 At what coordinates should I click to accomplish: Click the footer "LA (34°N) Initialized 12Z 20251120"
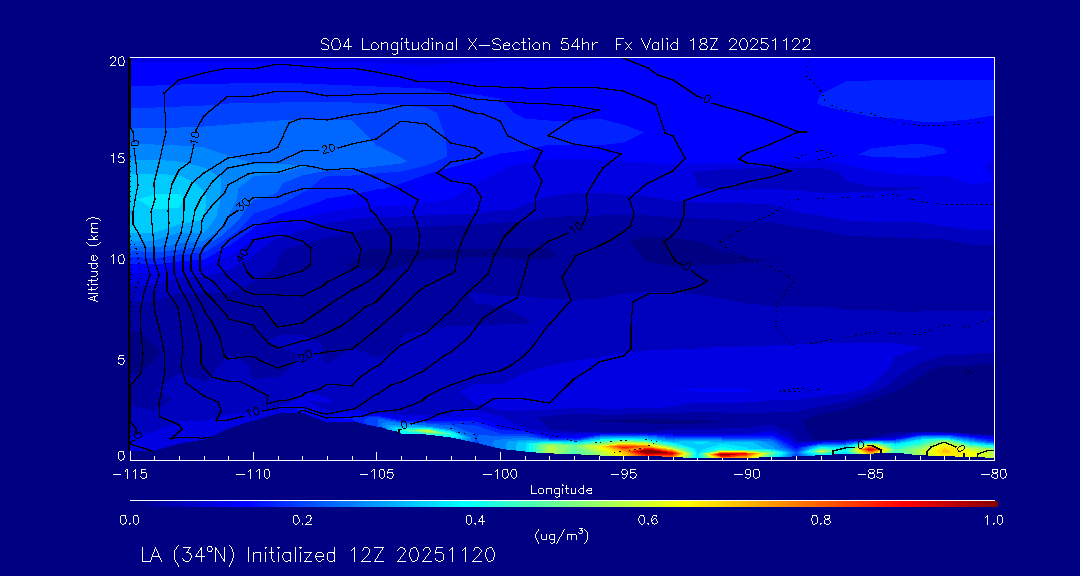(x=318, y=555)
